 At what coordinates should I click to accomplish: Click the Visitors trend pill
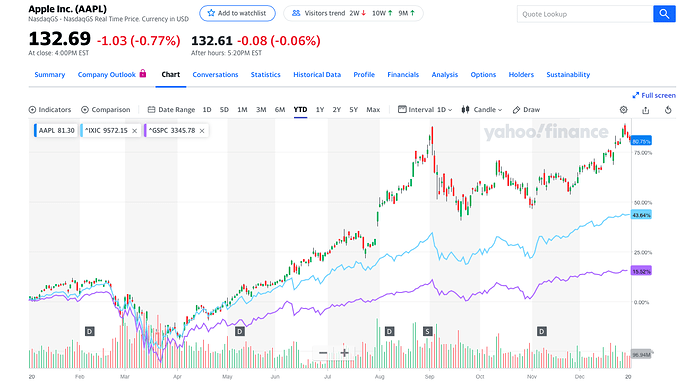coord(353,13)
